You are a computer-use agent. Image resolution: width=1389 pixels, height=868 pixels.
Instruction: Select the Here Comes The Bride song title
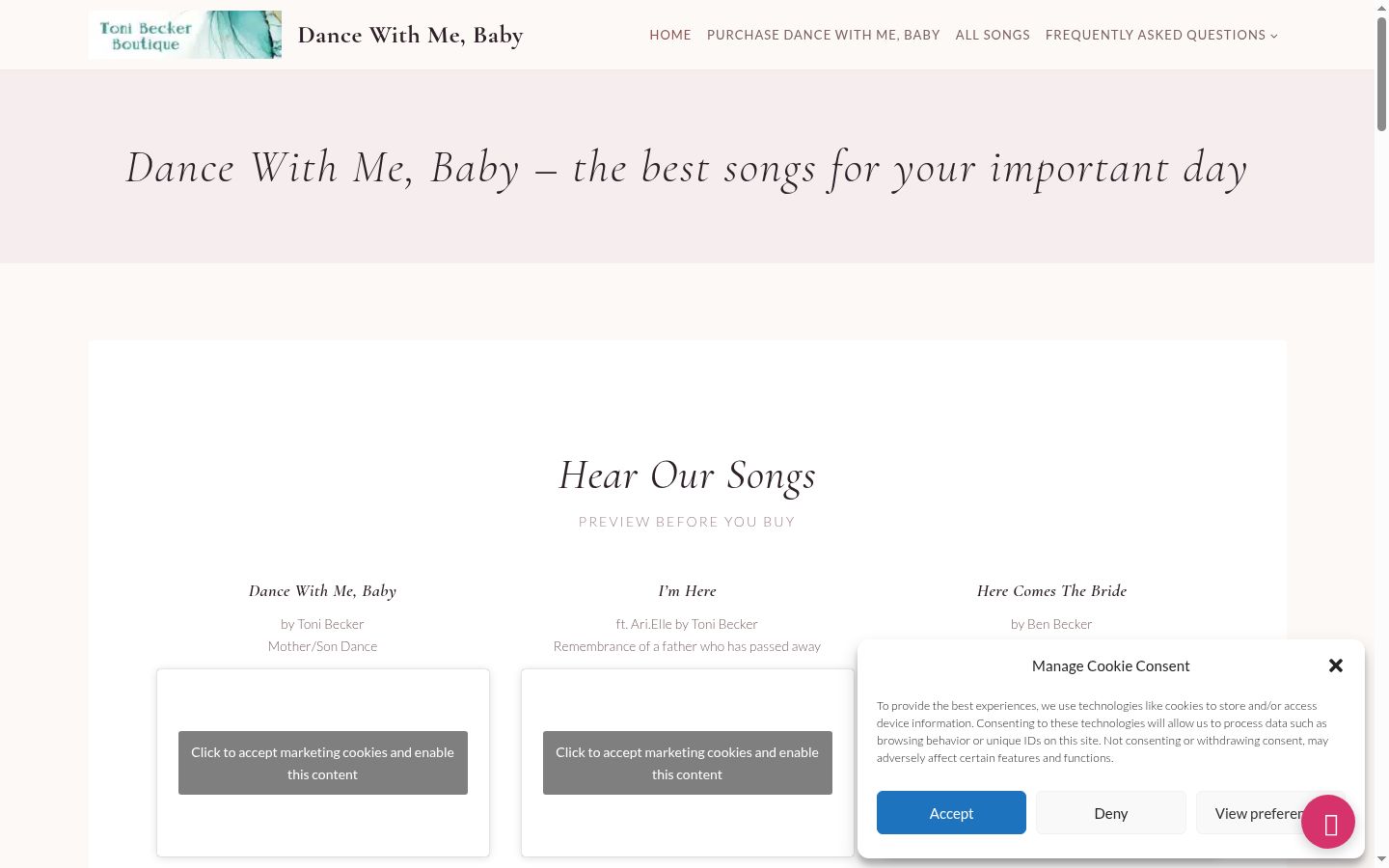click(x=1051, y=591)
